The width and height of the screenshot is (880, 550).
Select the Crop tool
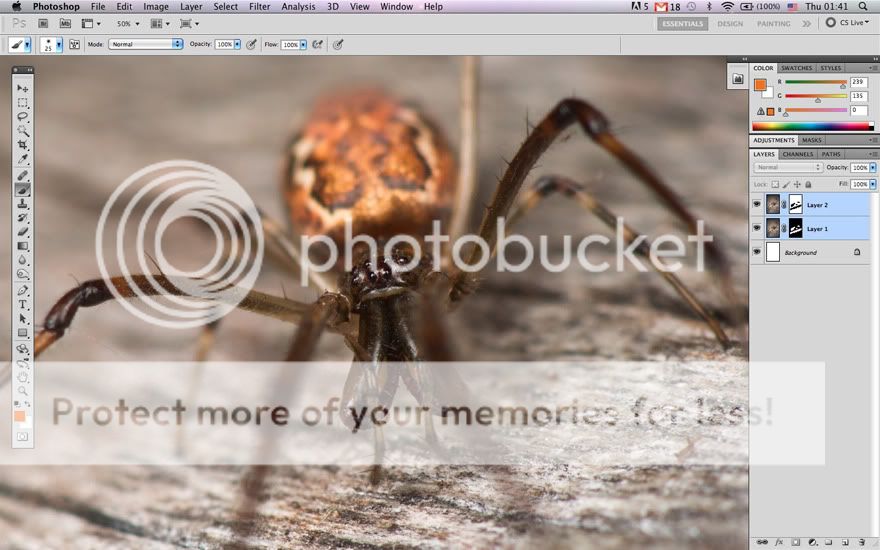coord(22,145)
